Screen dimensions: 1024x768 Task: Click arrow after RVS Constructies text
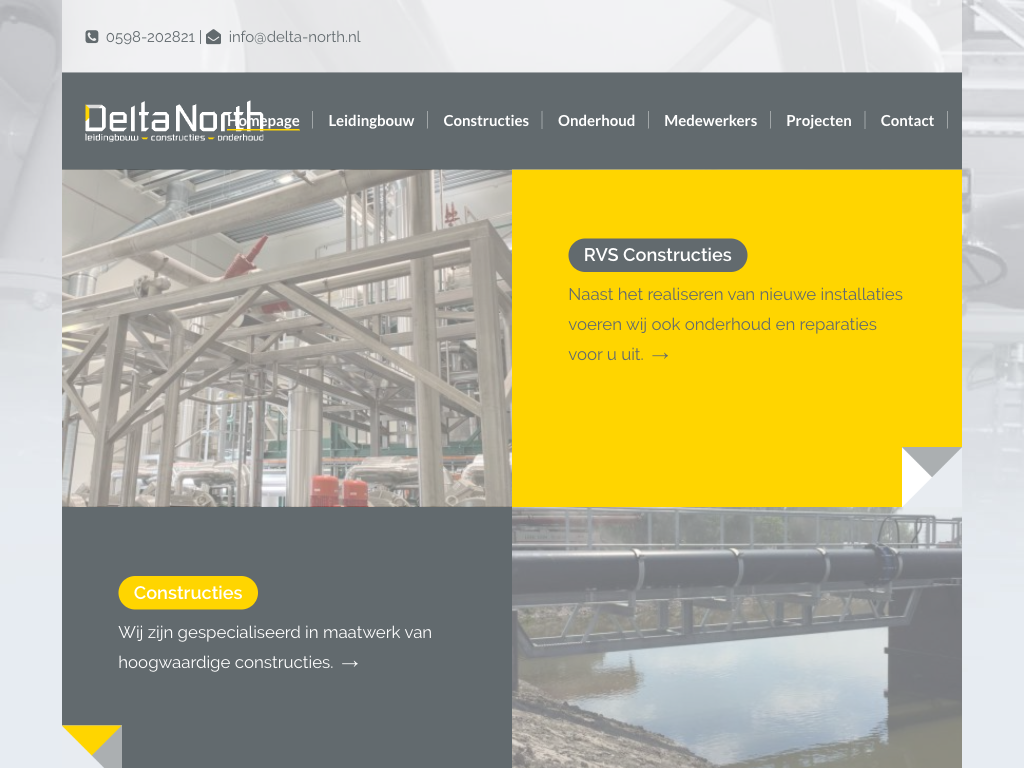[660, 355]
